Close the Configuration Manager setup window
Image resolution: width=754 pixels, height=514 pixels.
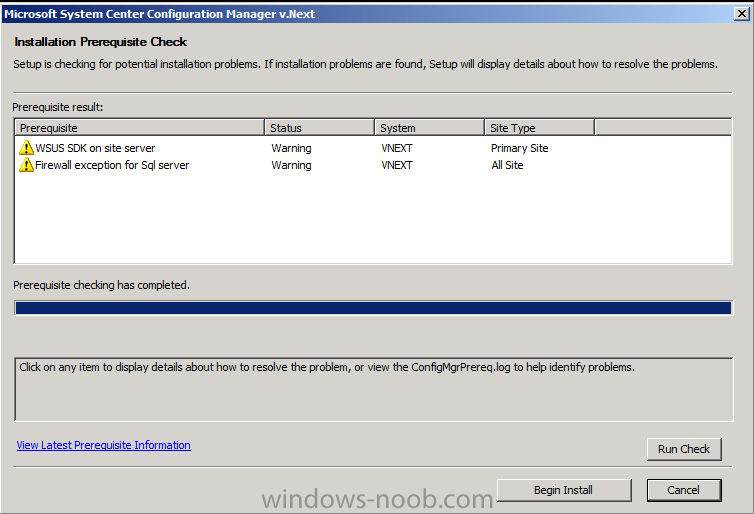point(742,13)
